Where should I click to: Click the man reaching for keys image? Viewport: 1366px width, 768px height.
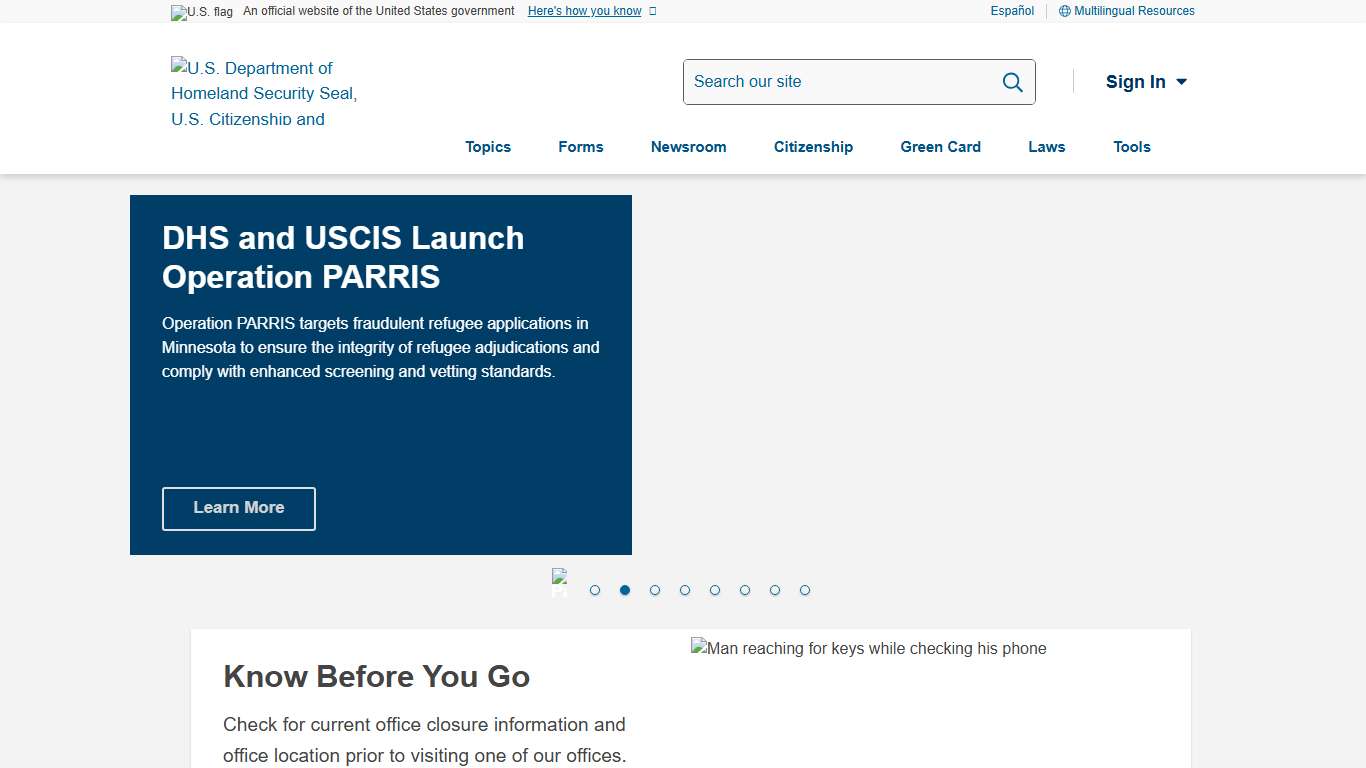(868, 649)
